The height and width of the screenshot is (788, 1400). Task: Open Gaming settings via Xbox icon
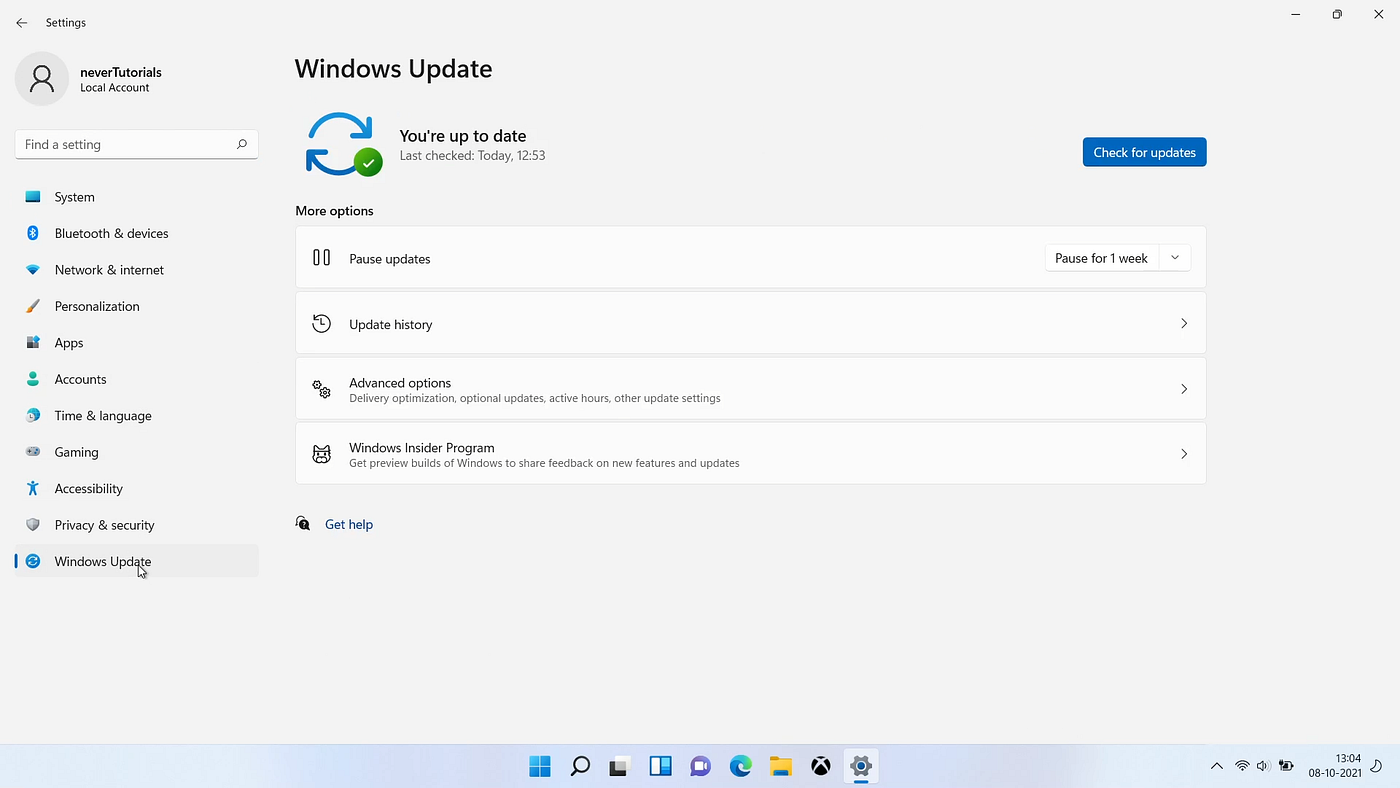click(32, 452)
